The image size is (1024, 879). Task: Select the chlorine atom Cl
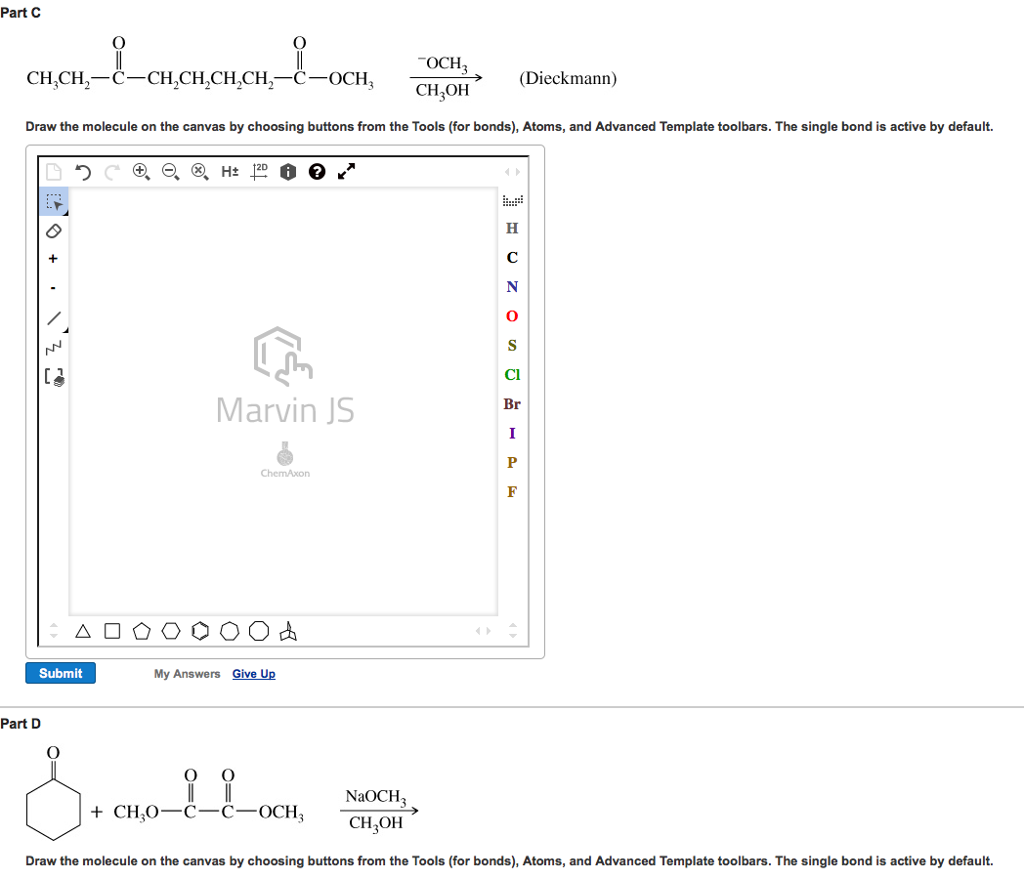coord(512,375)
